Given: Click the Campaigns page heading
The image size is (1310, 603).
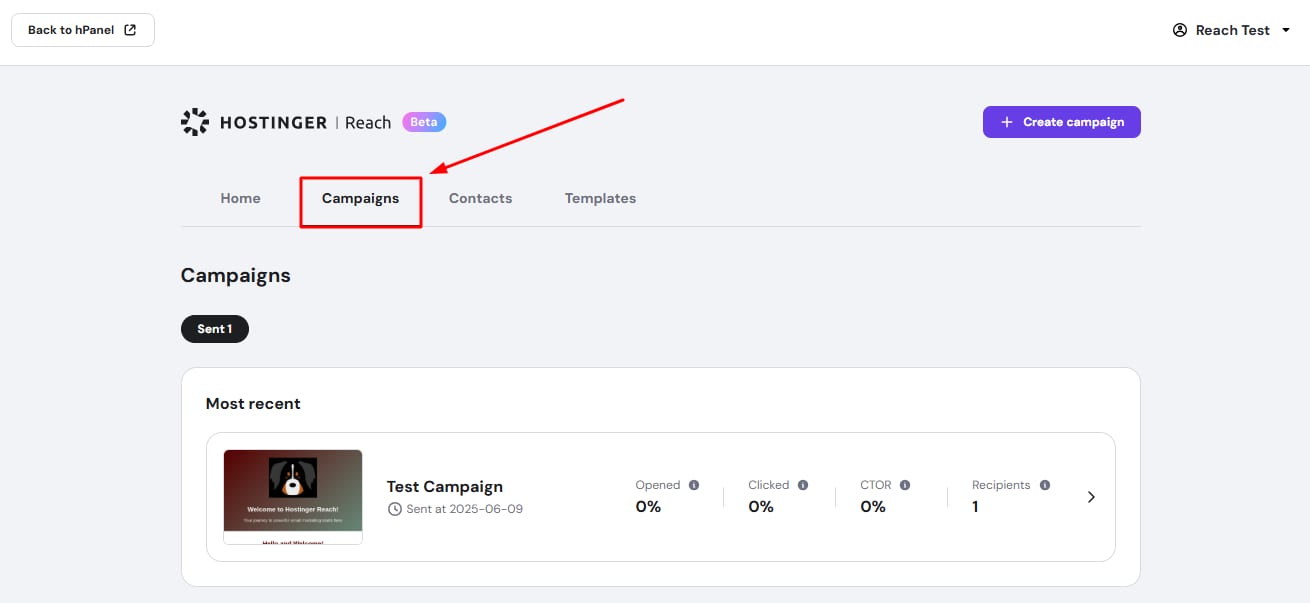Looking at the screenshot, I should coord(236,275).
